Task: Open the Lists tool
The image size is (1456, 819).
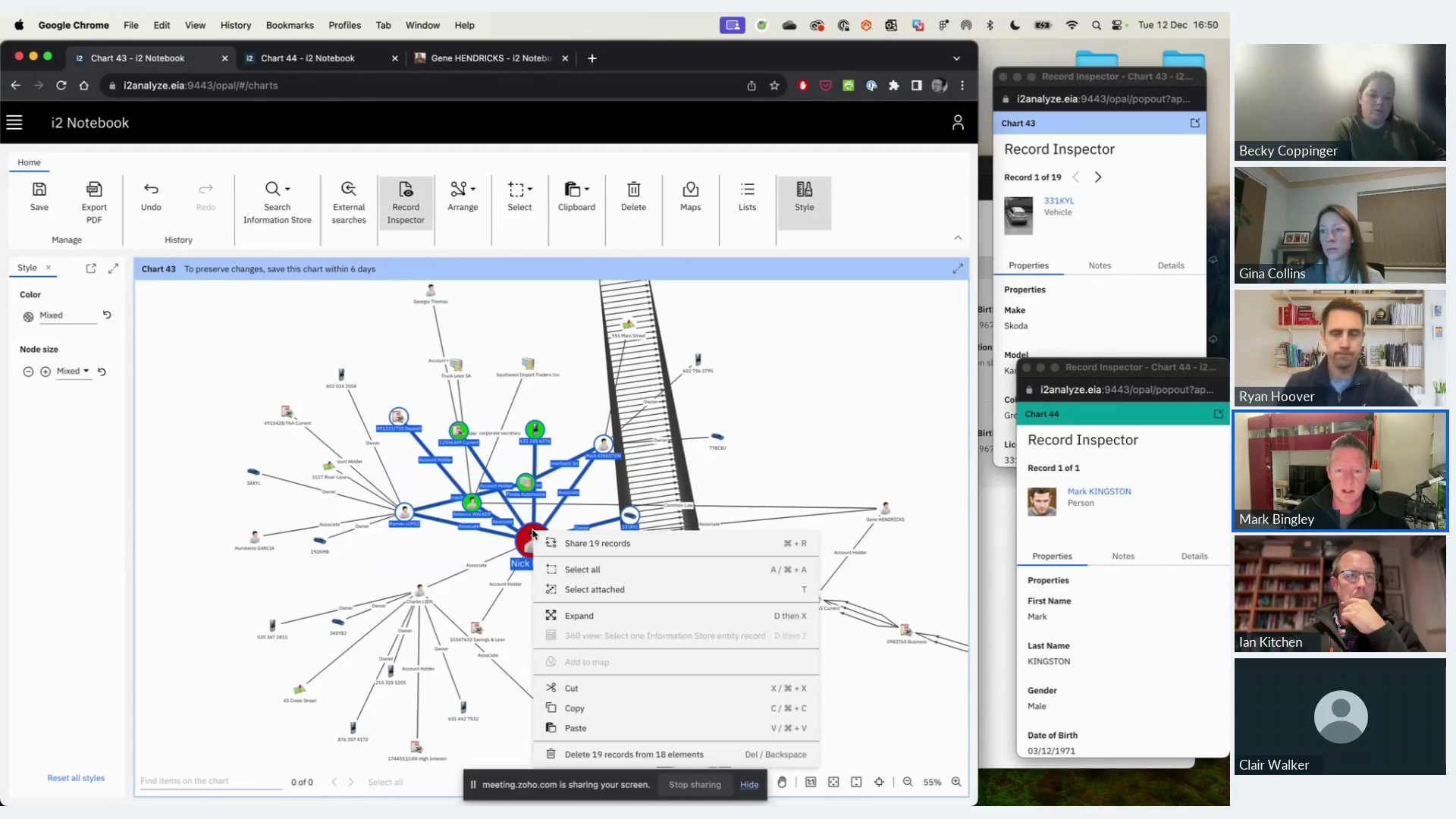Action: coord(747,196)
